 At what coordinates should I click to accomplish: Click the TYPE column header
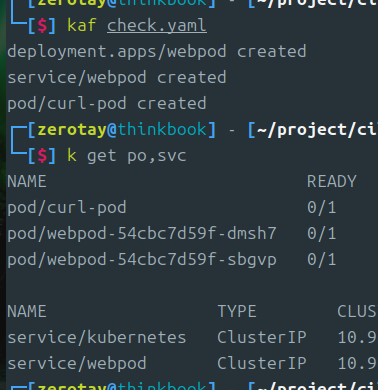(237, 312)
